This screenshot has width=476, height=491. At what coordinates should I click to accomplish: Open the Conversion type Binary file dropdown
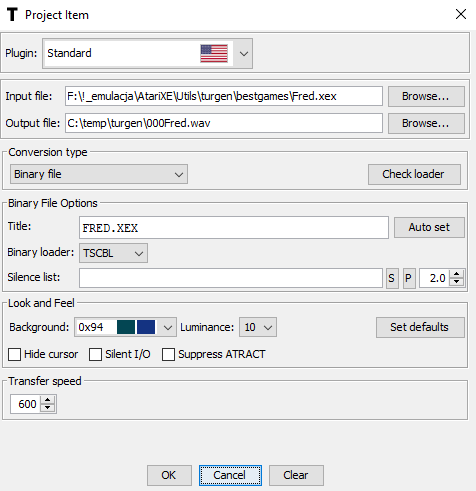(99, 174)
